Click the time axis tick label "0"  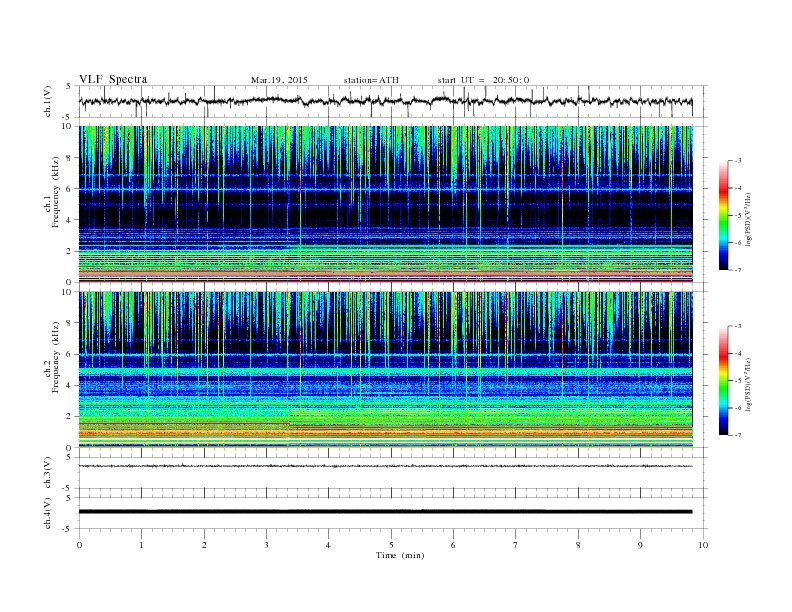click(x=79, y=545)
